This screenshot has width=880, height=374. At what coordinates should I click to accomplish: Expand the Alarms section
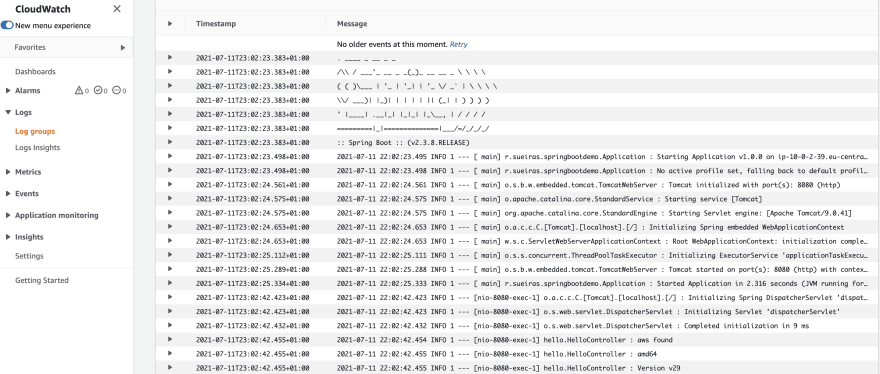[8, 90]
